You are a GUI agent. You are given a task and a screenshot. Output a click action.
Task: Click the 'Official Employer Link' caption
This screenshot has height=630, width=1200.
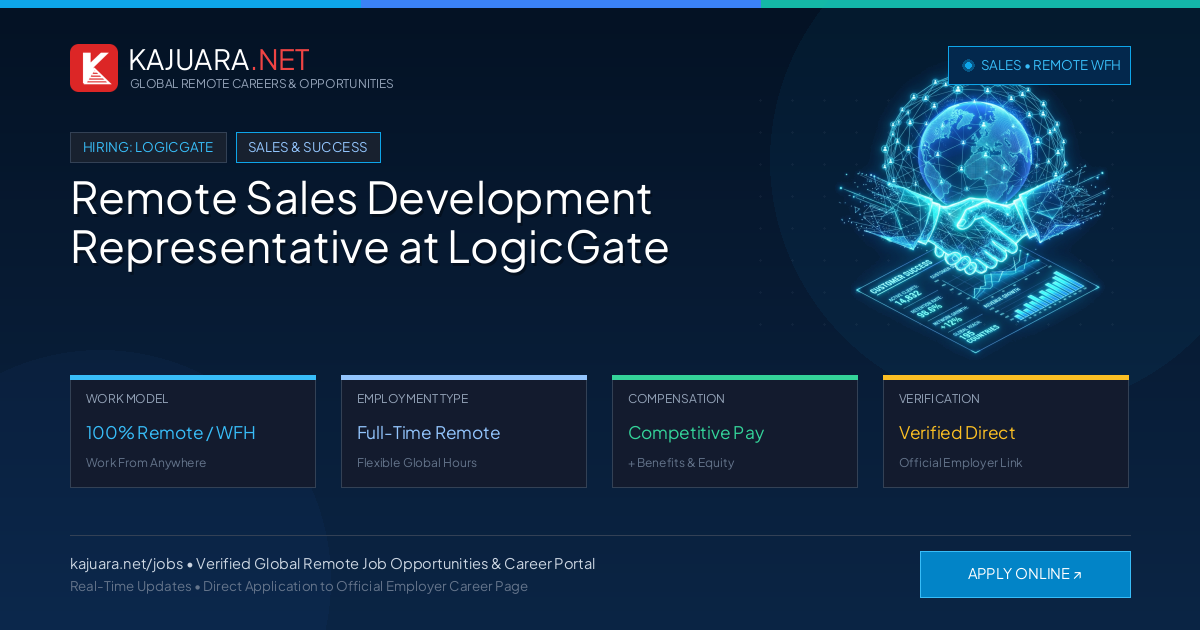pyautogui.click(x=960, y=463)
